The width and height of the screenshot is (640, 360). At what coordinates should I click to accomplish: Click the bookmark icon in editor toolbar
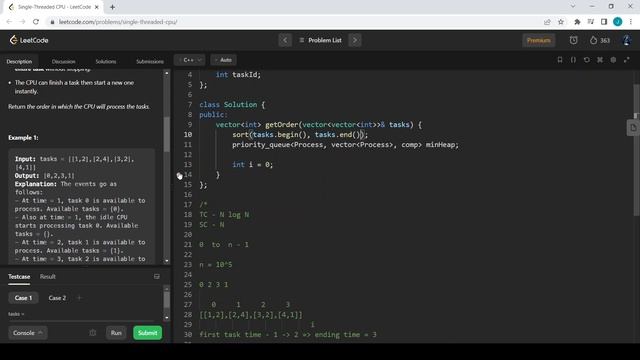pyautogui.click(x=560, y=60)
